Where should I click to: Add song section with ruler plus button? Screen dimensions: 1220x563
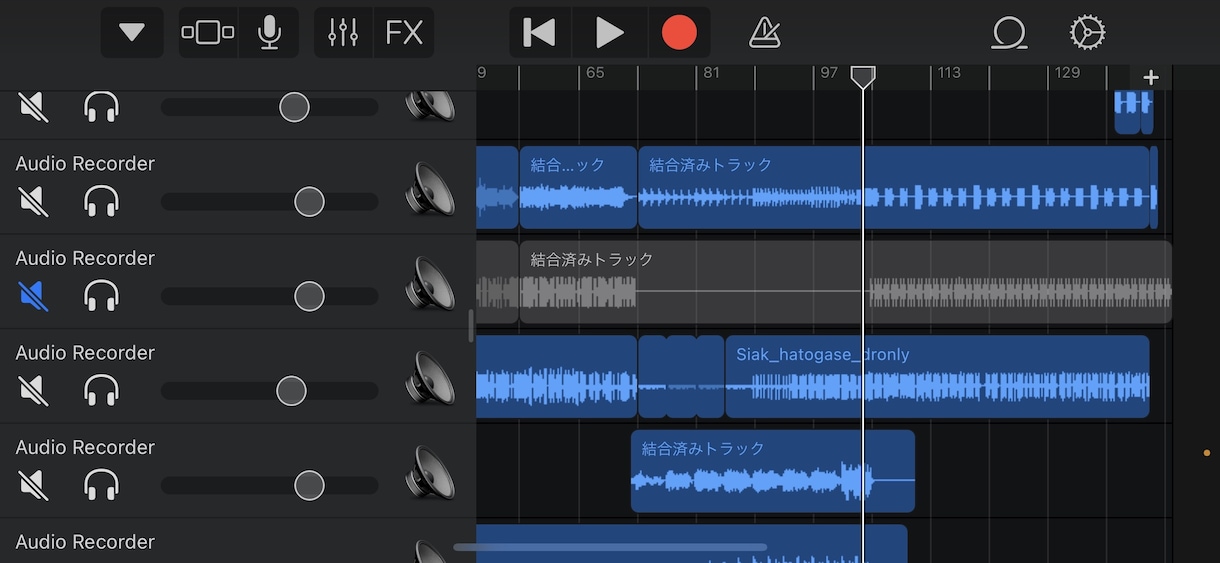pyautogui.click(x=1151, y=77)
